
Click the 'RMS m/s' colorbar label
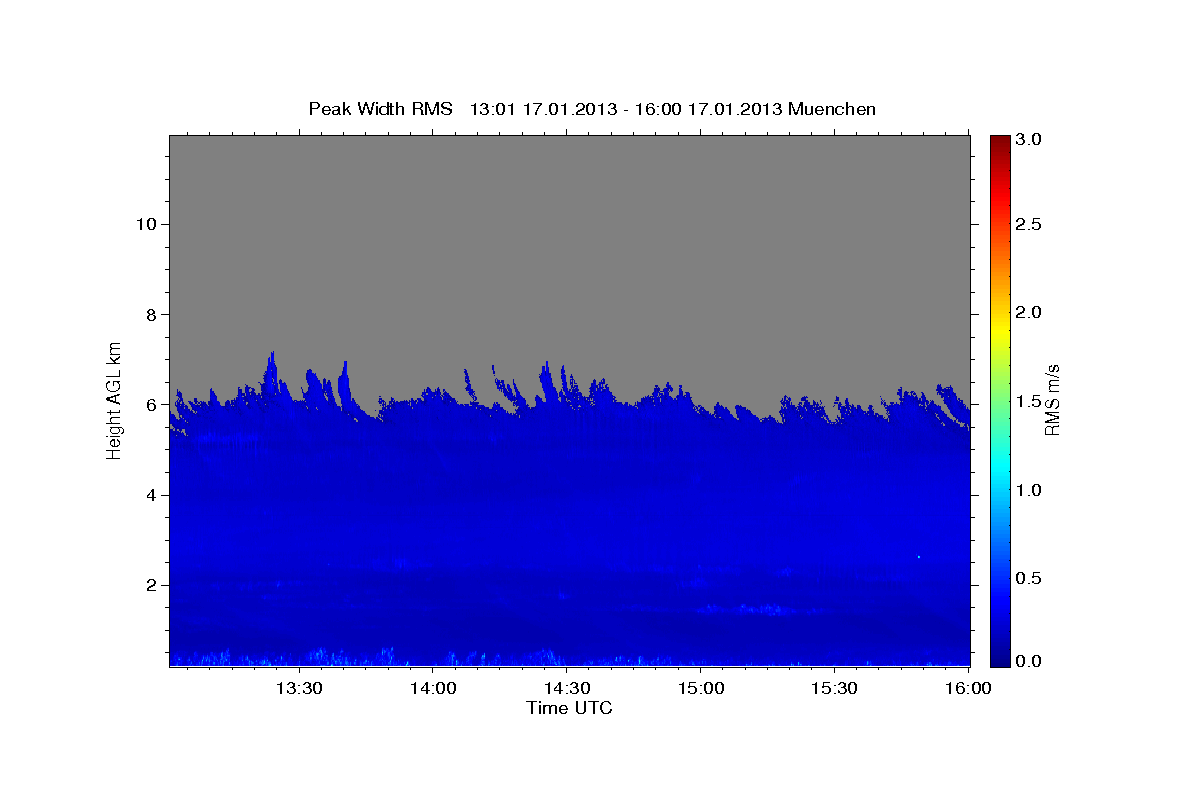(x=1052, y=399)
